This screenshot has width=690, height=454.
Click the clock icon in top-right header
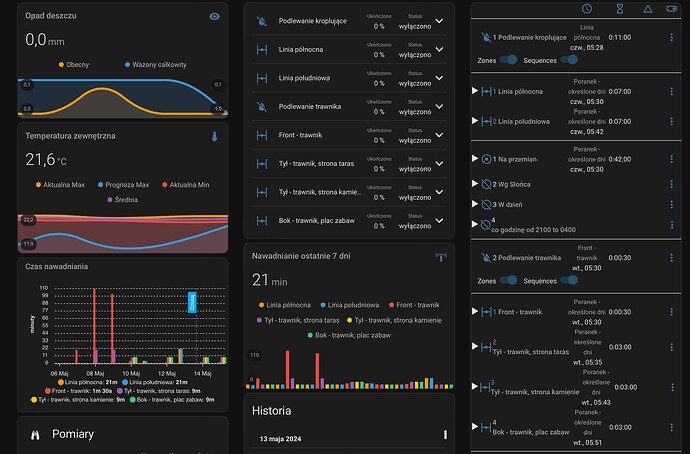[x=587, y=8]
